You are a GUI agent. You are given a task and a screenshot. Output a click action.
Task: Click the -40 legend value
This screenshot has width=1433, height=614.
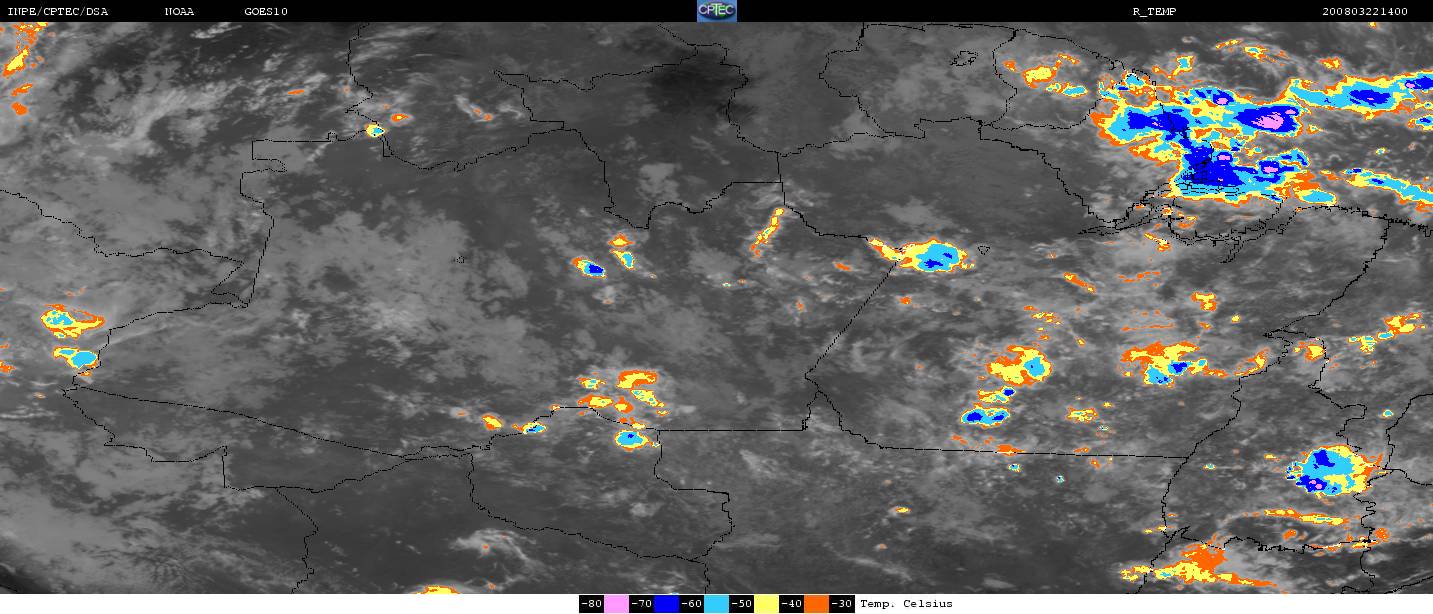click(792, 604)
